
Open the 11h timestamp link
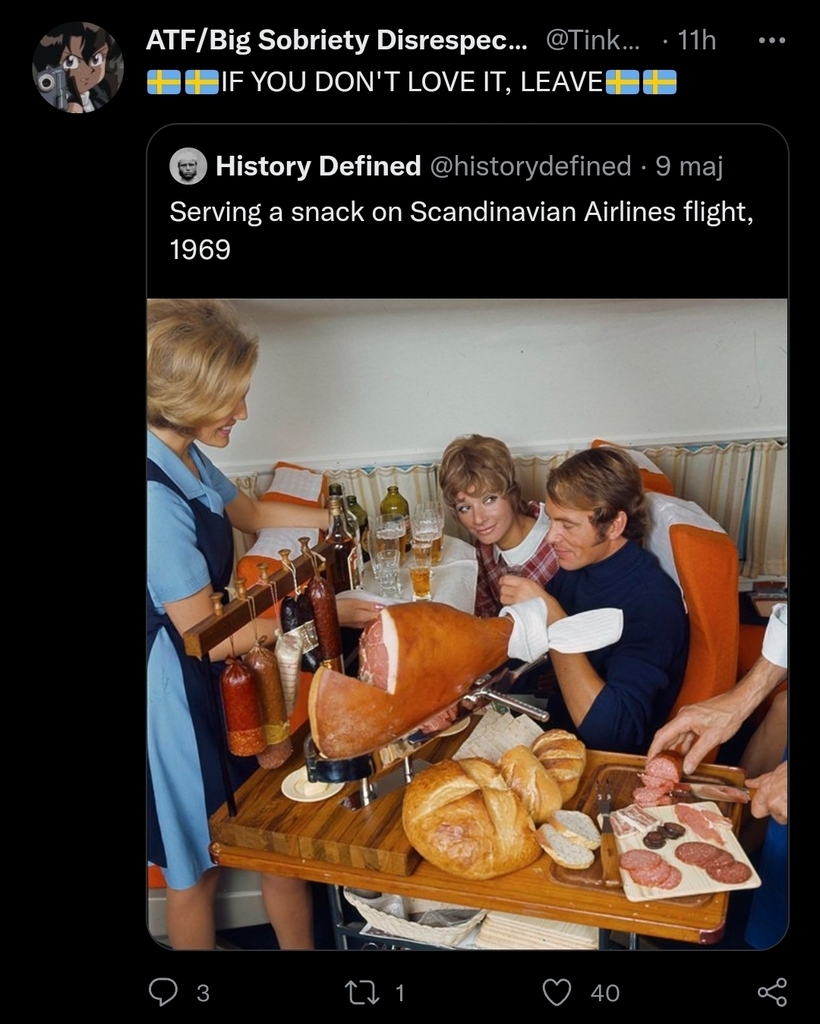coord(696,41)
